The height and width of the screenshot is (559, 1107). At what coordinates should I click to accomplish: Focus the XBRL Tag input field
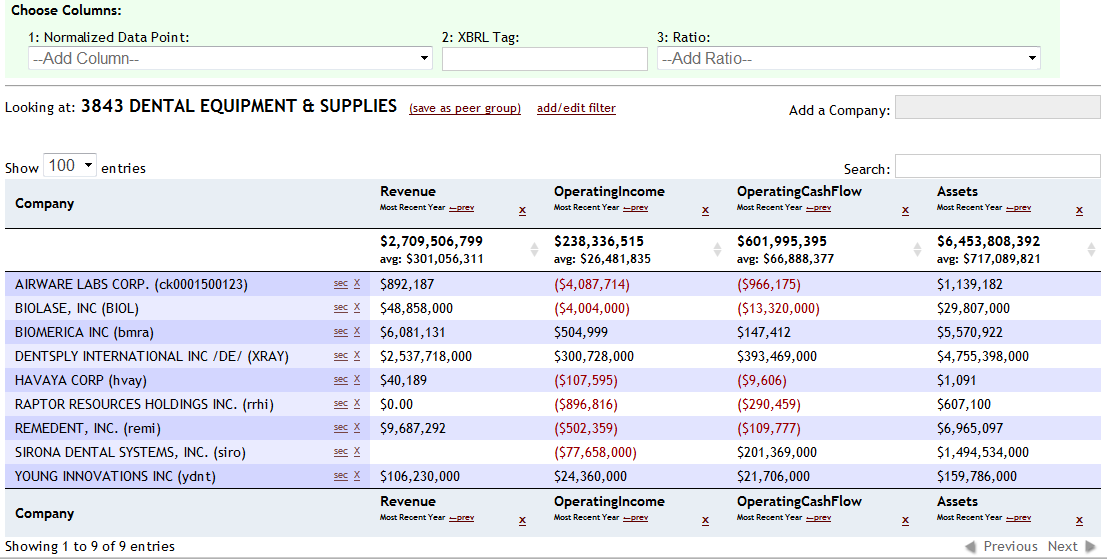tap(545, 59)
